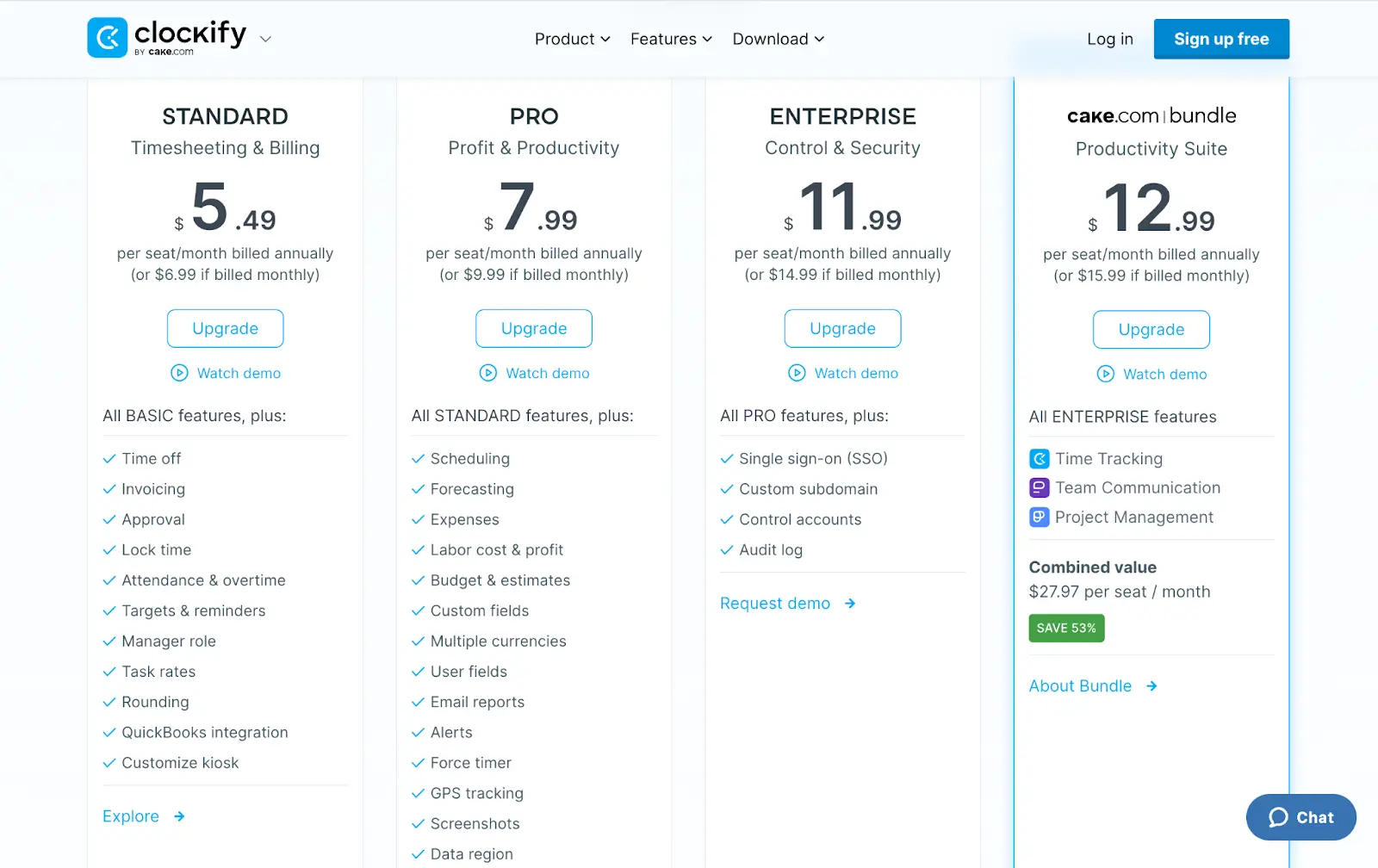The width and height of the screenshot is (1378, 868).
Task: Select the Data region feature text
Action: [x=472, y=854]
